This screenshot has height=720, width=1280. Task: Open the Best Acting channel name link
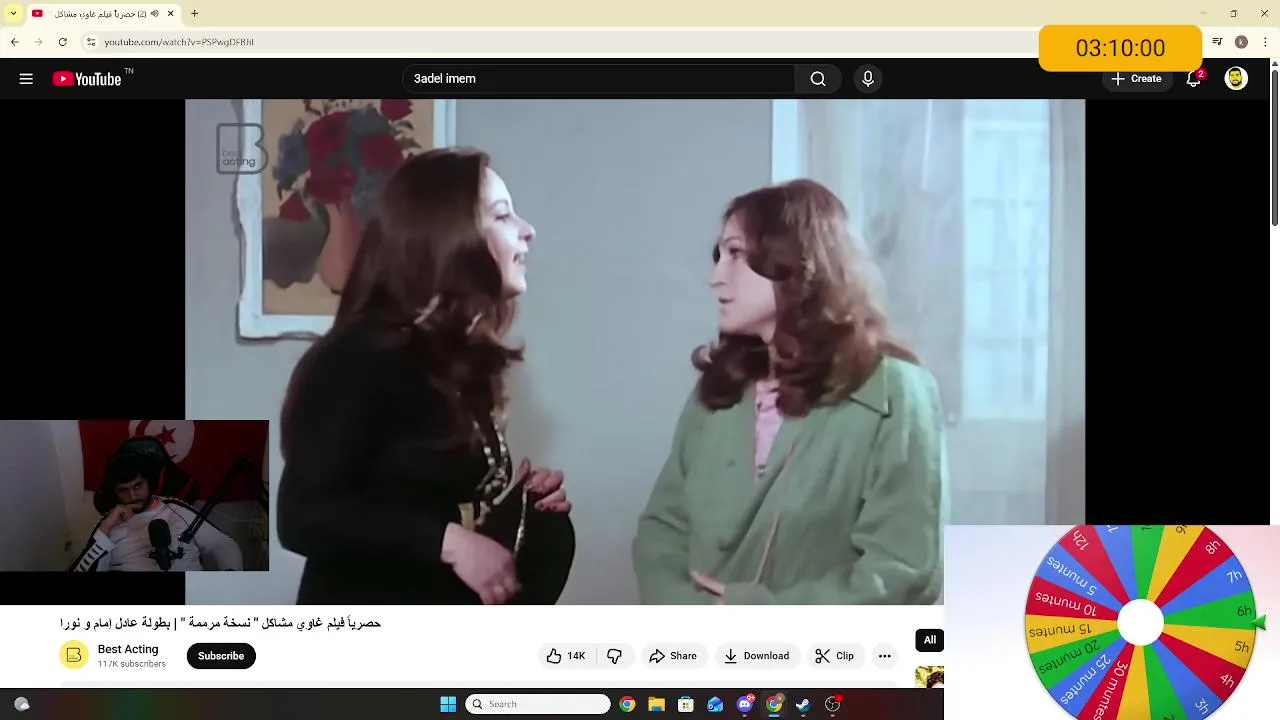pos(128,650)
